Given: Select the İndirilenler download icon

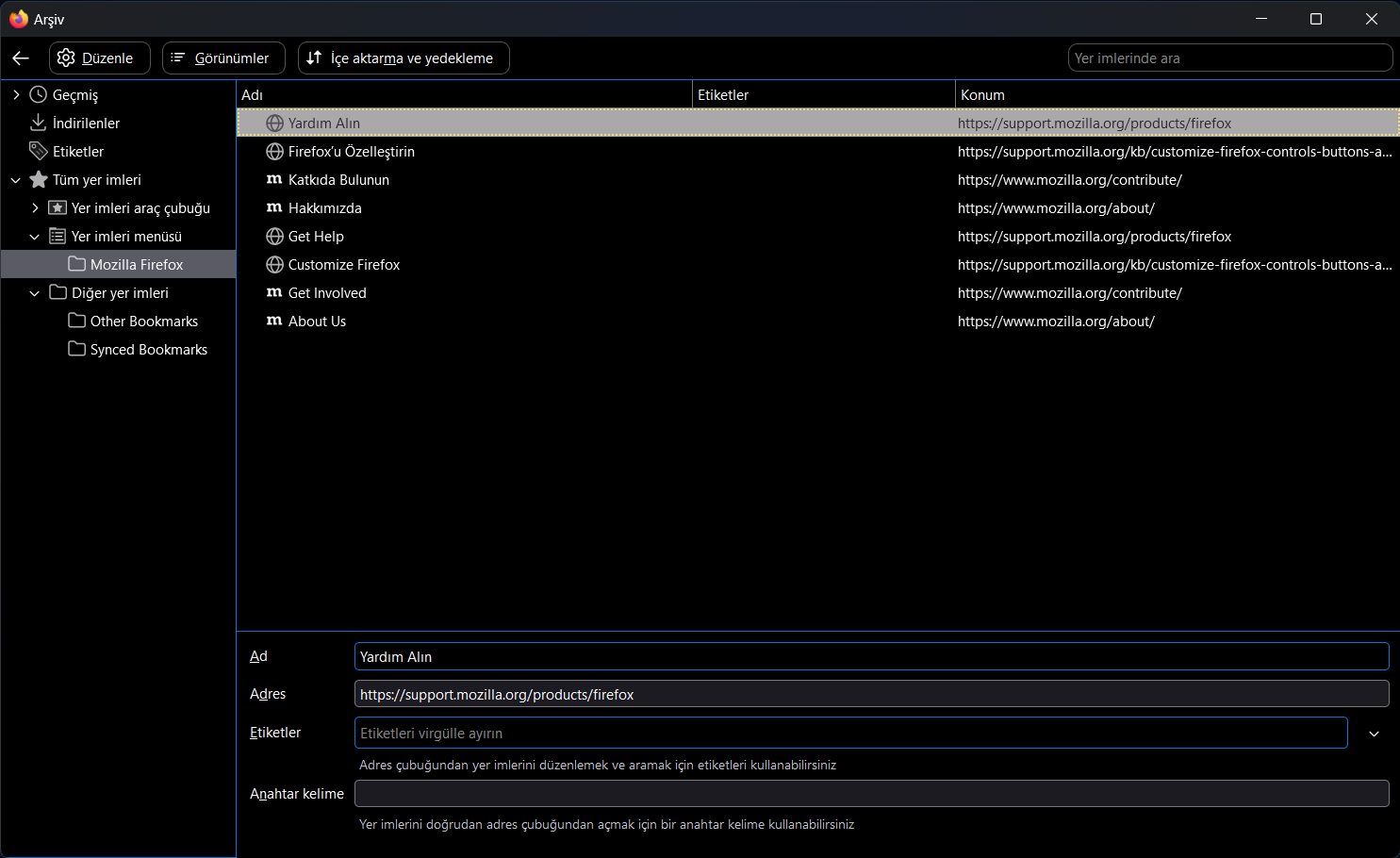Looking at the screenshot, I should [x=39, y=124].
